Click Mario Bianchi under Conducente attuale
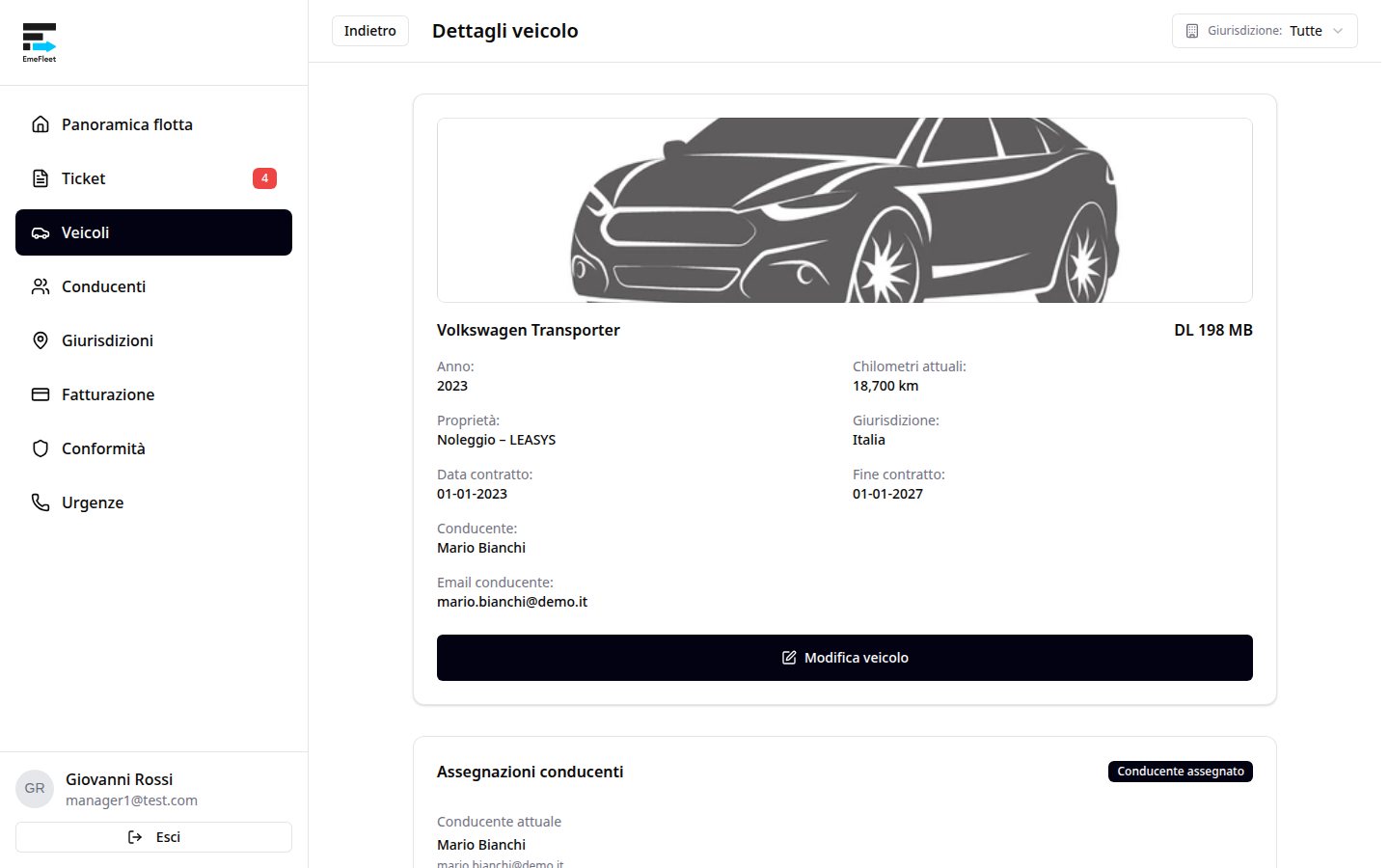 (481, 845)
